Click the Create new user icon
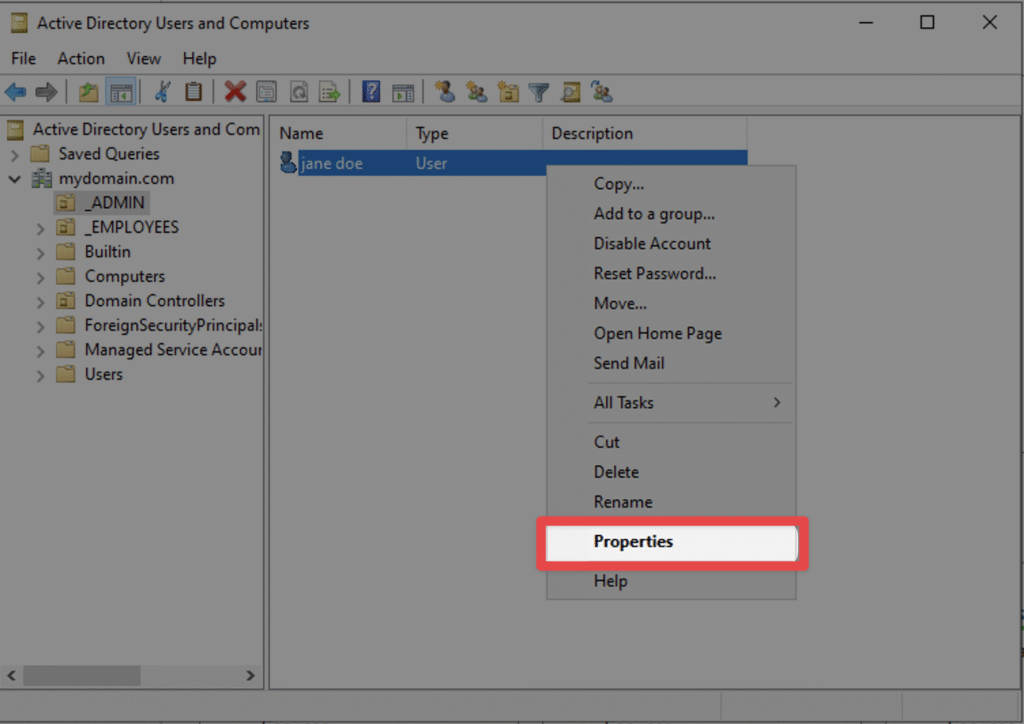Image resolution: width=1024 pixels, height=724 pixels. (445, 93)
